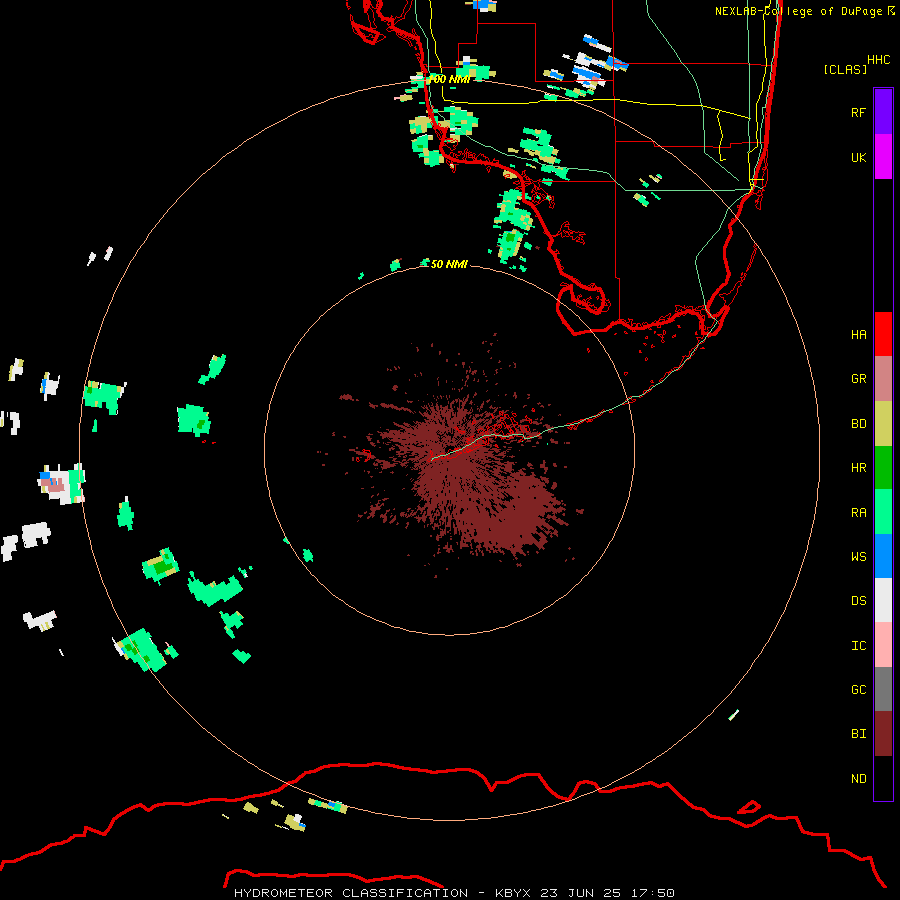Click the ND legend label
Screen dimensions: 900x900
(x=858, y=779)
